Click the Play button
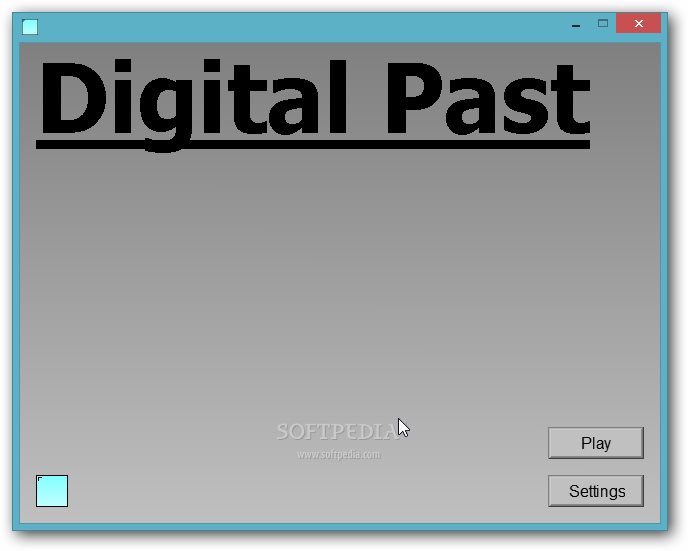 click(x=595, y=443)
